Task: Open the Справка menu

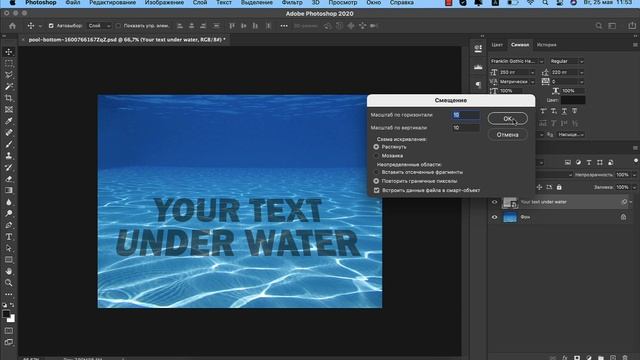Action: (x=402, y=3)
